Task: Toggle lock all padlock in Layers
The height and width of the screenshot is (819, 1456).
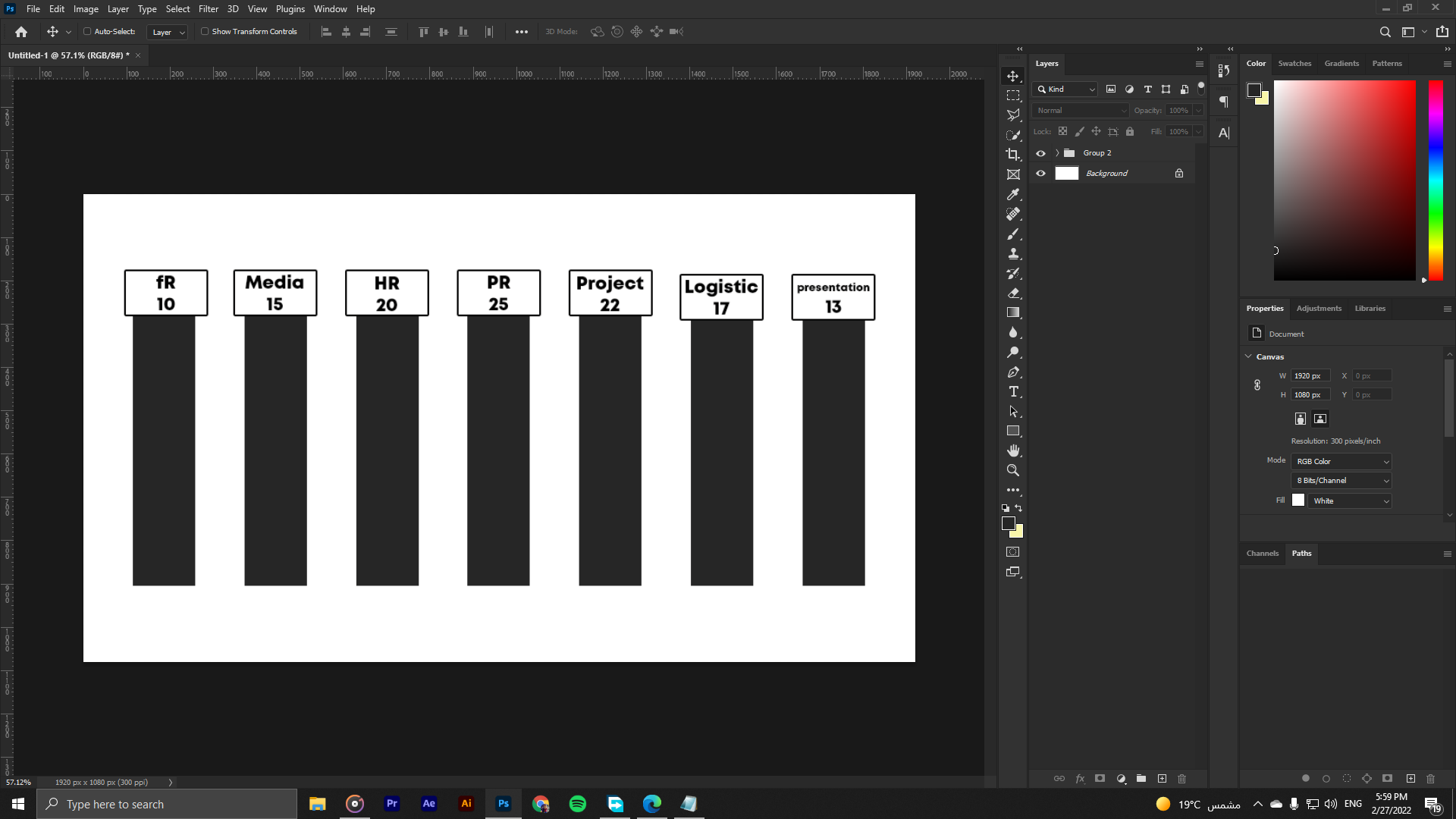Action: point(1130,132)
